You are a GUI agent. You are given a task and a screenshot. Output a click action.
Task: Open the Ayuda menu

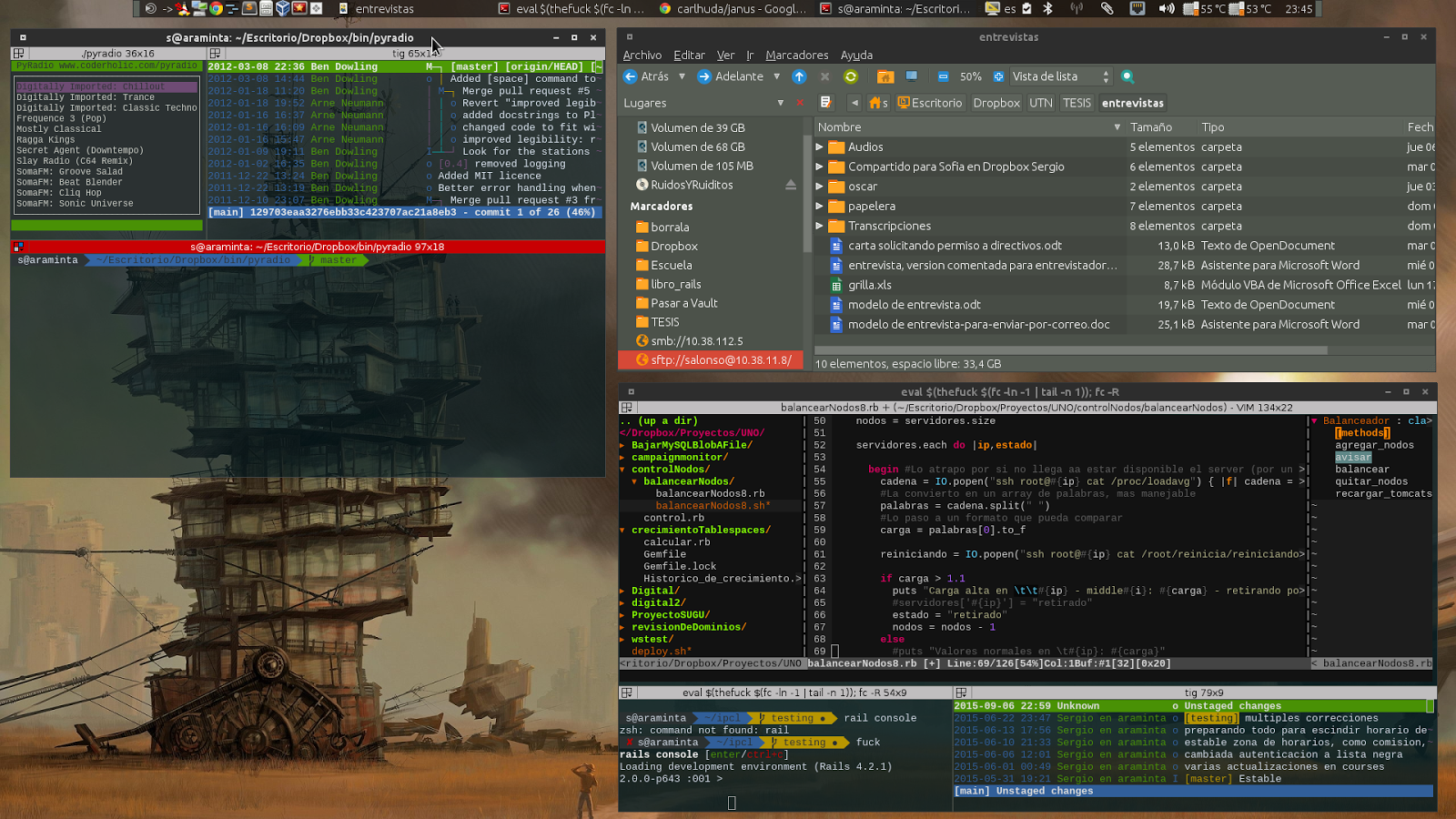[856, 56]
